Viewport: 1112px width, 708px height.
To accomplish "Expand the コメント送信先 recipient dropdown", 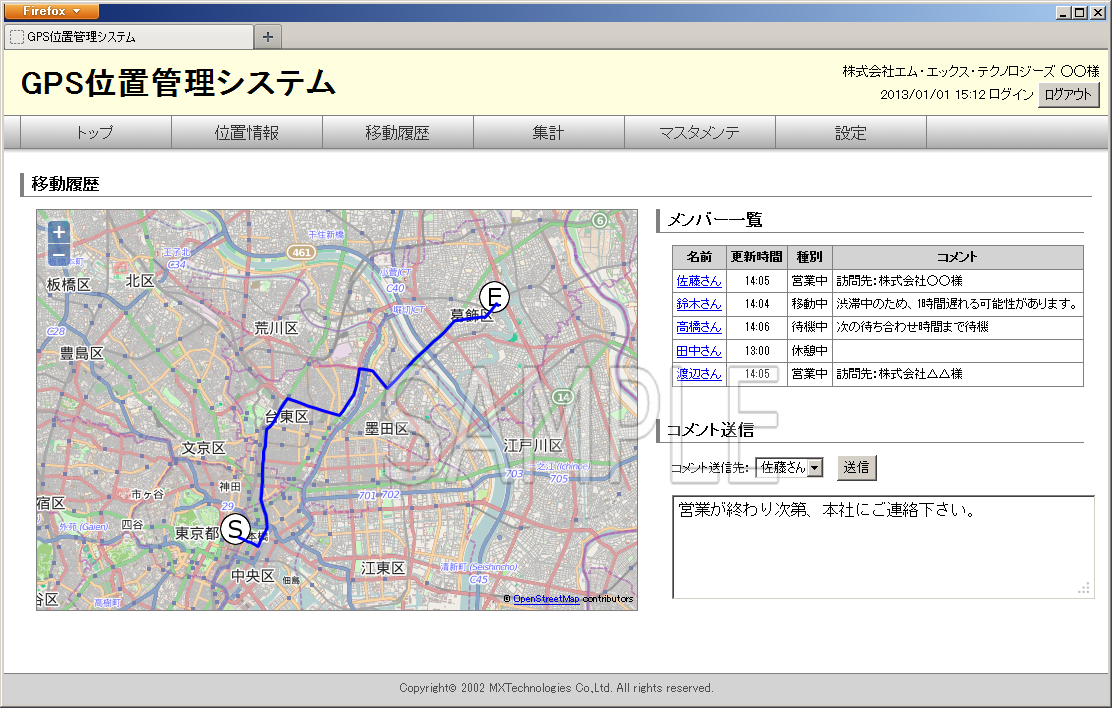I will [x=814, y=467].
